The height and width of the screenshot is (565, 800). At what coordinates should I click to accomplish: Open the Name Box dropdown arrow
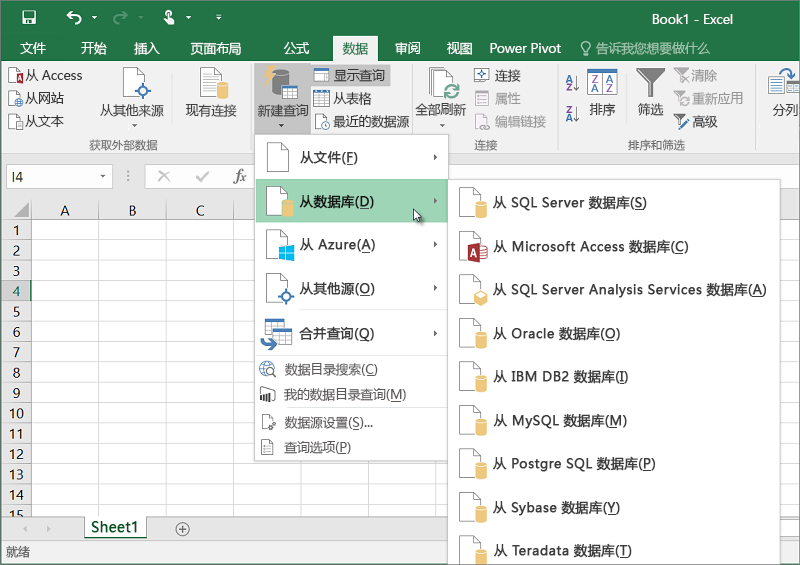(x=103, y=177)
